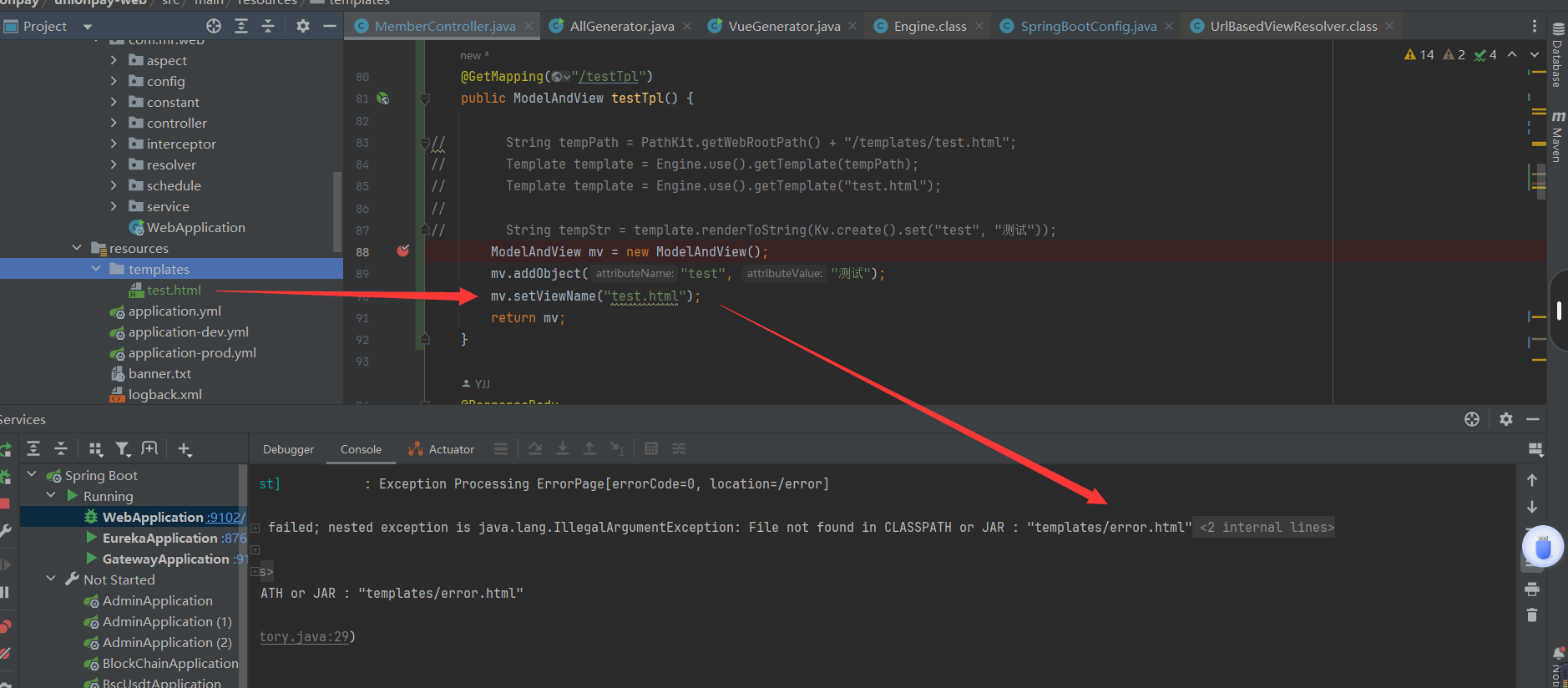Image resolution: width=1568 pixels, height=688 pixels.
Task: Switch to UrlBasedViewResolver.class tab
Action: click(x=1293, y=26)
